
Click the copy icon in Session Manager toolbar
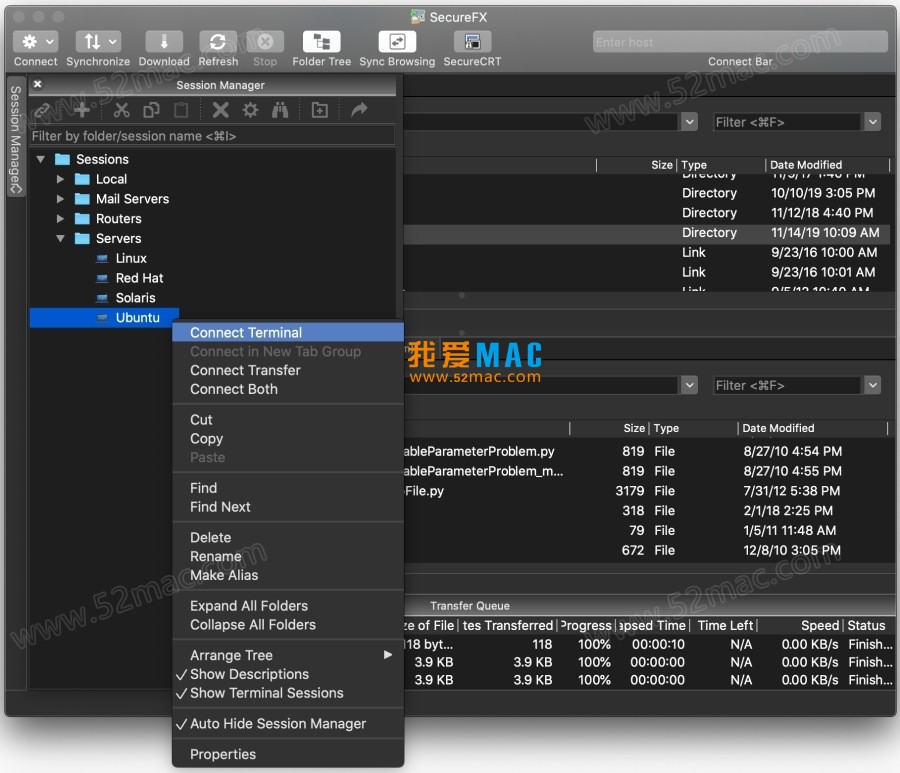click(151, 110)
